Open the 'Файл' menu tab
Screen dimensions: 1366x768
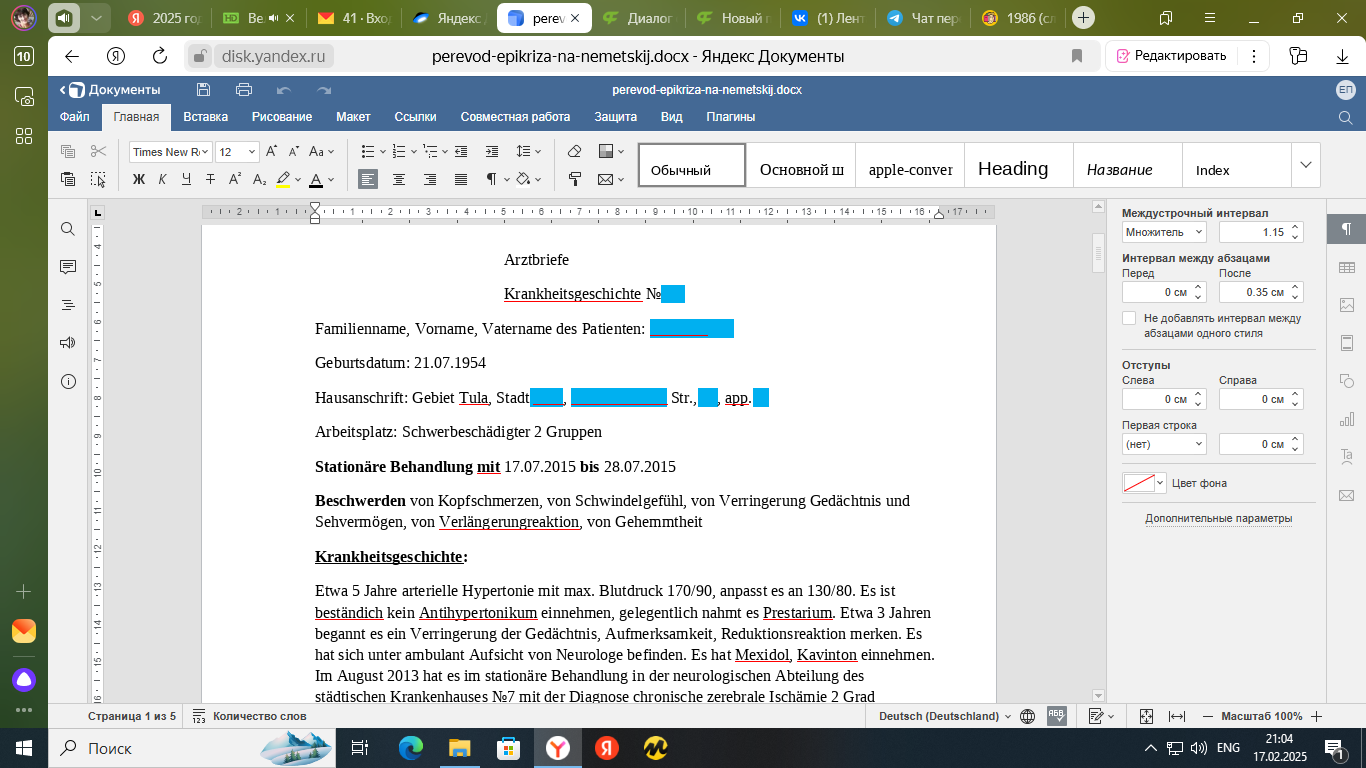[75, 117]
